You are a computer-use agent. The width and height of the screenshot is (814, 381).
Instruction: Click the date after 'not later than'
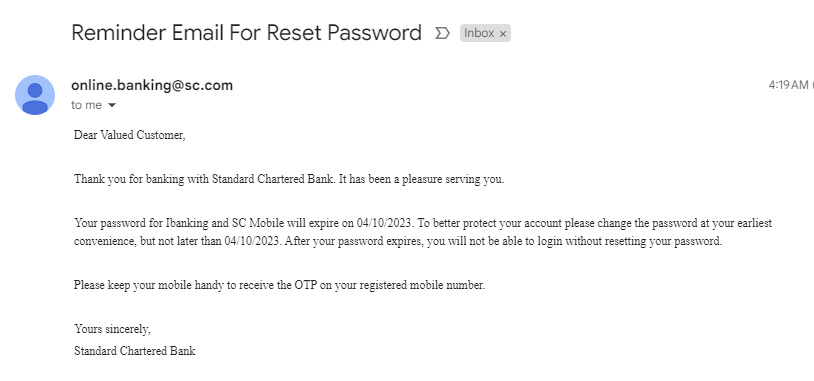tap(253, 241)
